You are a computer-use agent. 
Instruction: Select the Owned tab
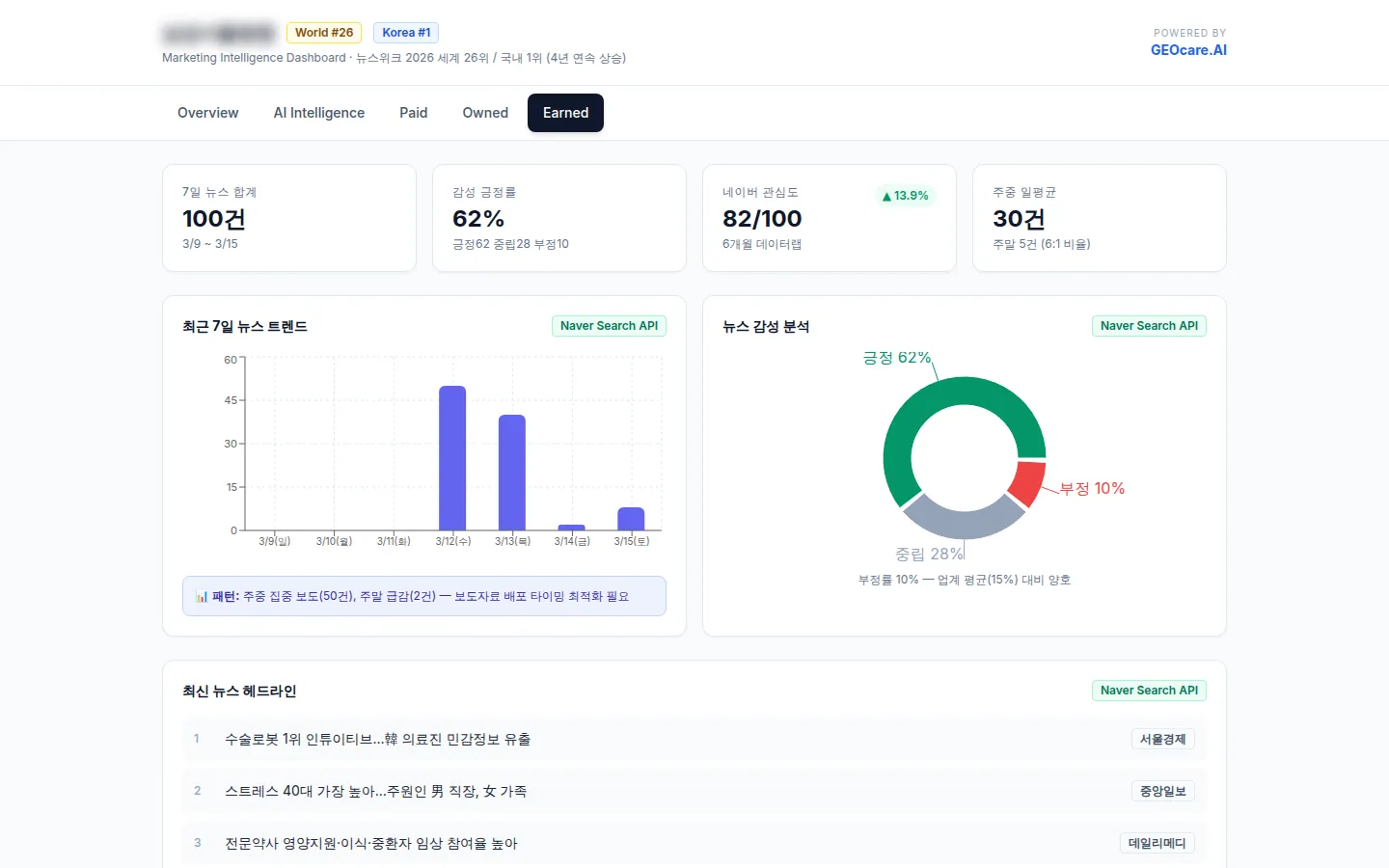pos(485,113)
